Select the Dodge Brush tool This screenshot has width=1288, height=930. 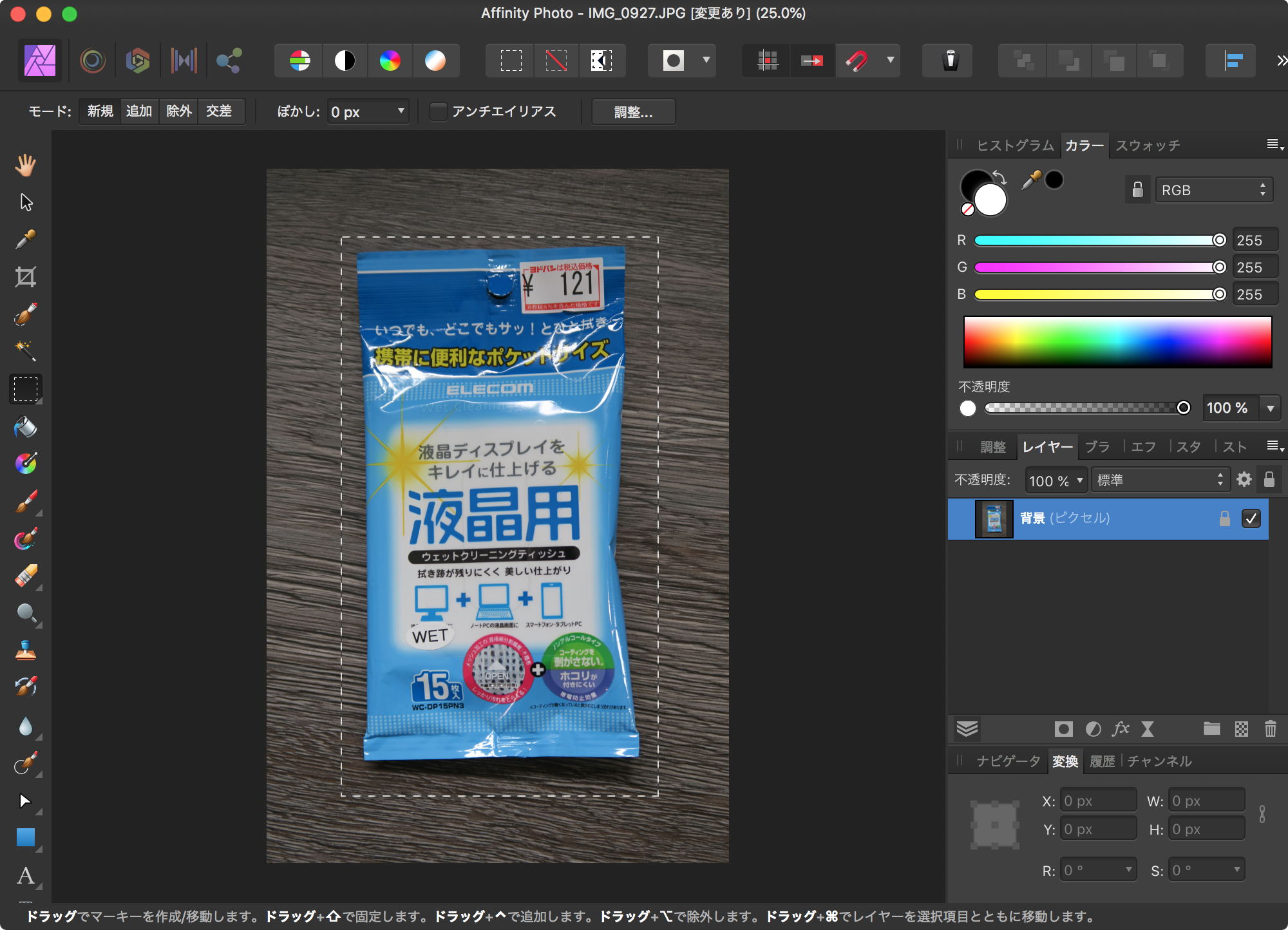[25, 613]
